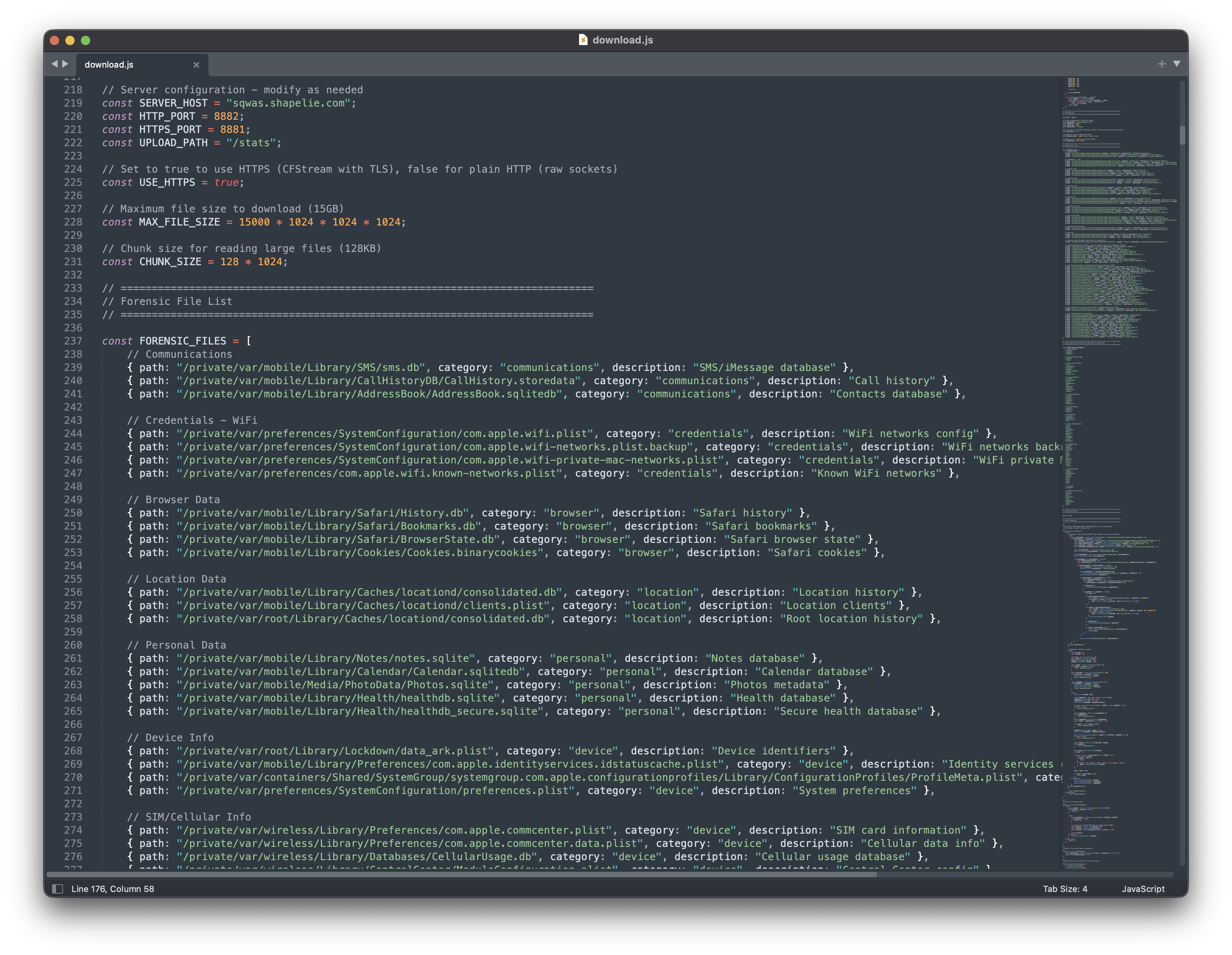
Task: Close the download.js tab
Action: point(196,65)
